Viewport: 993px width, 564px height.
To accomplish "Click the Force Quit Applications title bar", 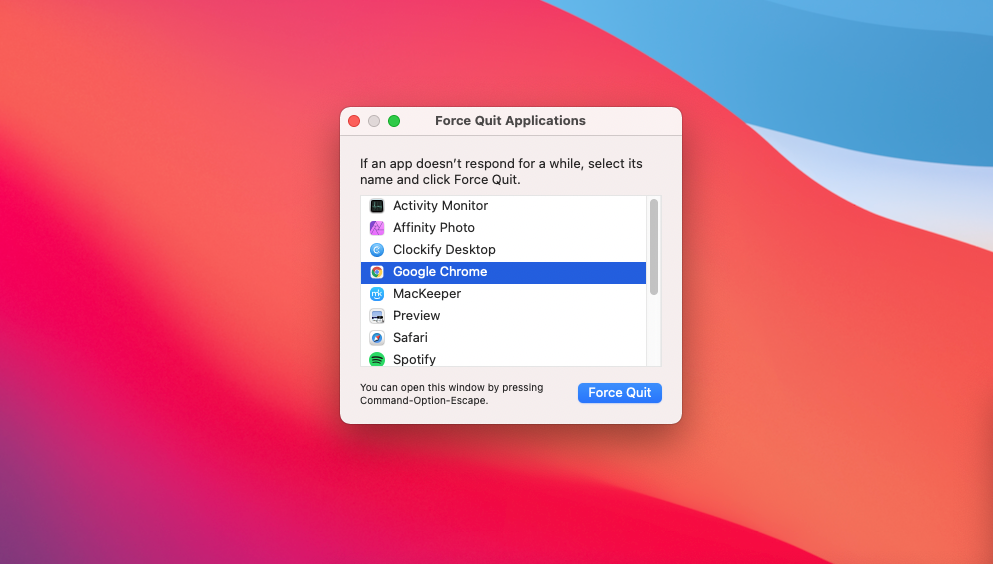I will point(510,121).
